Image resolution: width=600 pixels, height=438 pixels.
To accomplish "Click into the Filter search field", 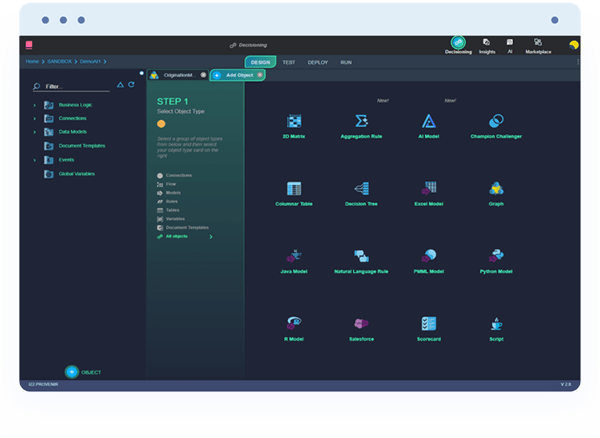I will coord(71,86).
